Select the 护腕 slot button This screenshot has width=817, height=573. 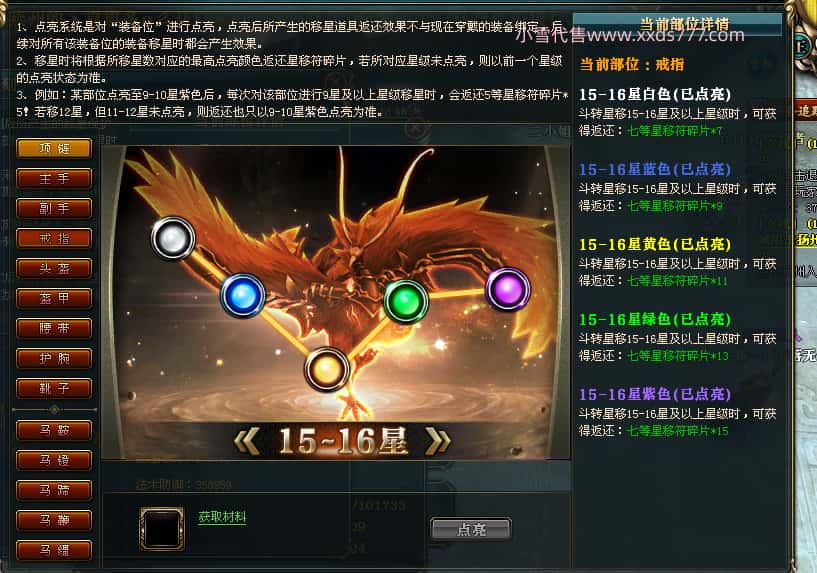[x=54, y=358]
